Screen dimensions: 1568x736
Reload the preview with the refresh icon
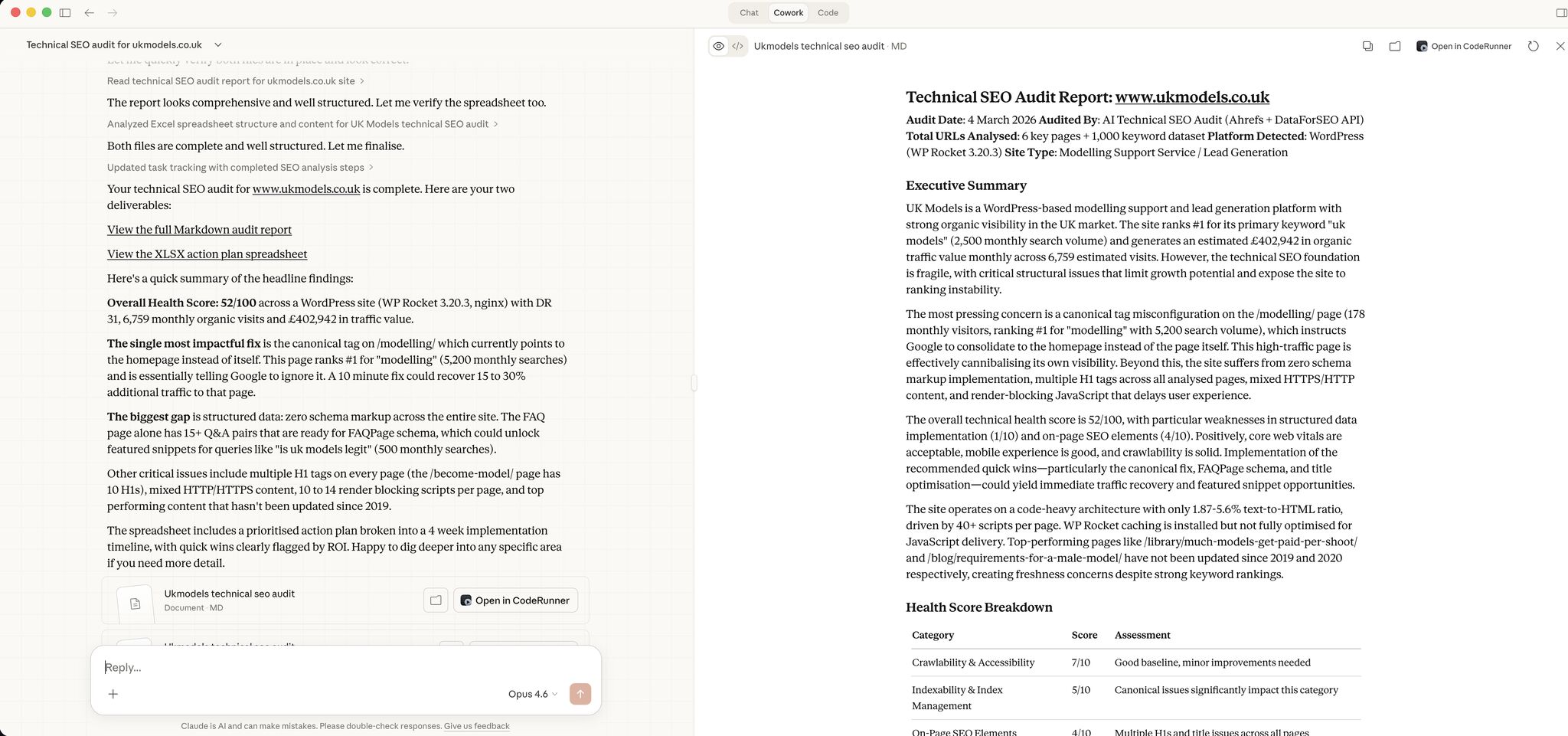[1533, 46]
